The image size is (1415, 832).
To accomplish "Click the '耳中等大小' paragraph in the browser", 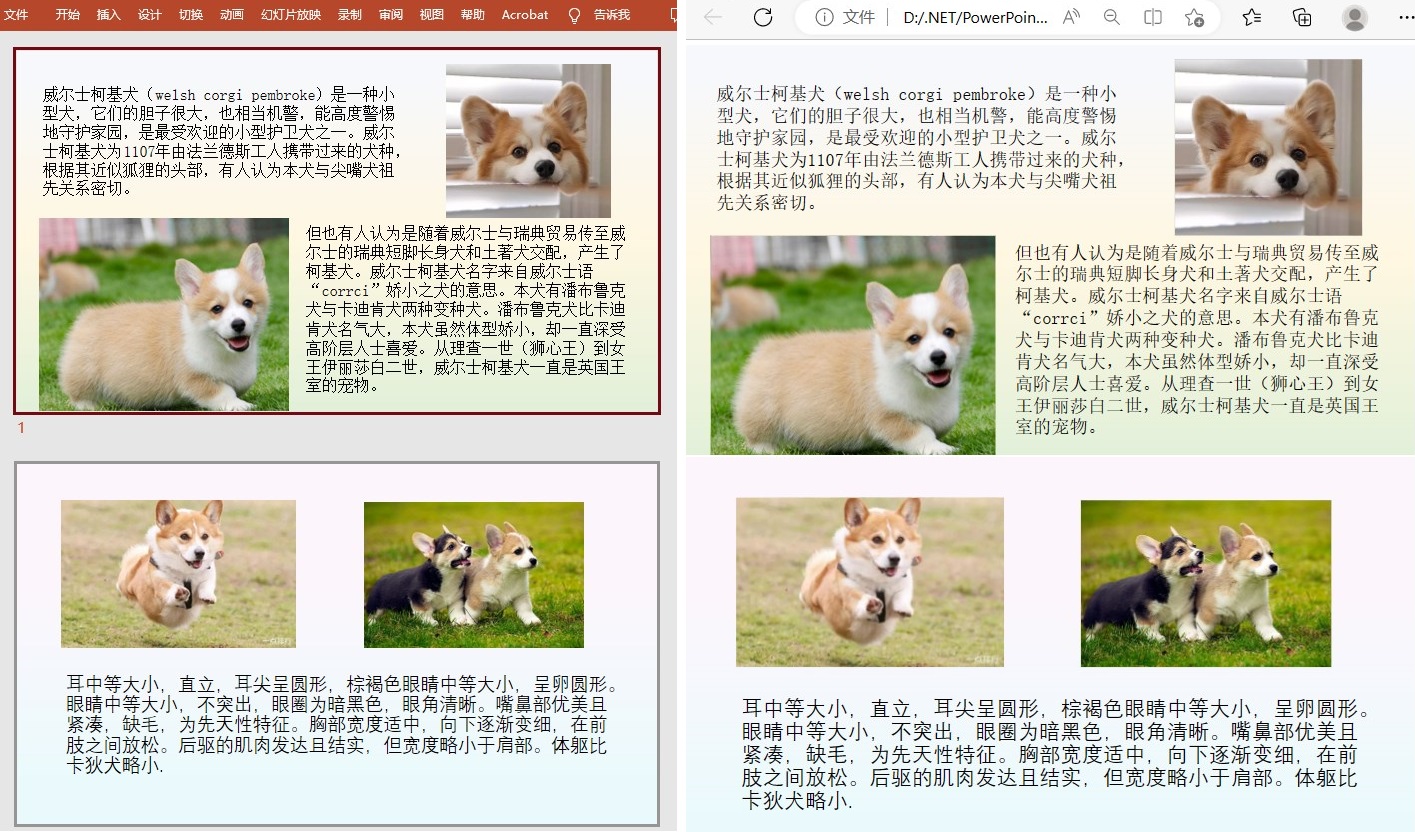I will (1056, 755).
